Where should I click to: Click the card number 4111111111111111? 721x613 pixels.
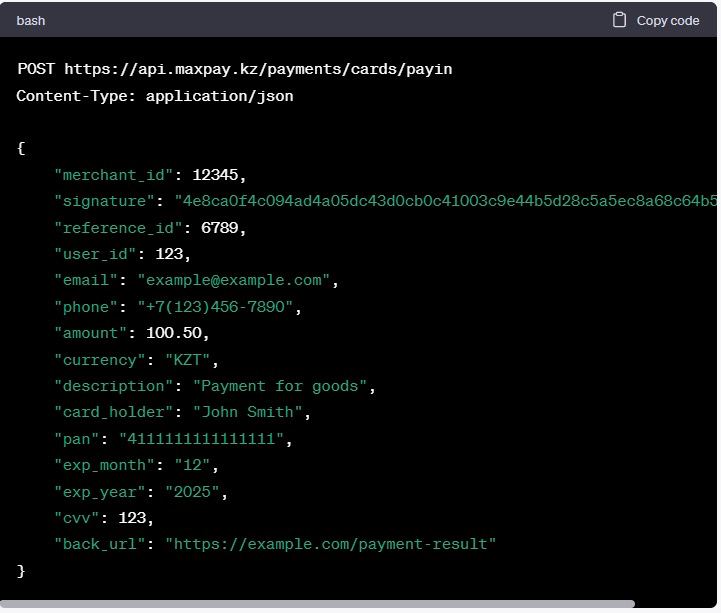point(201,439)
